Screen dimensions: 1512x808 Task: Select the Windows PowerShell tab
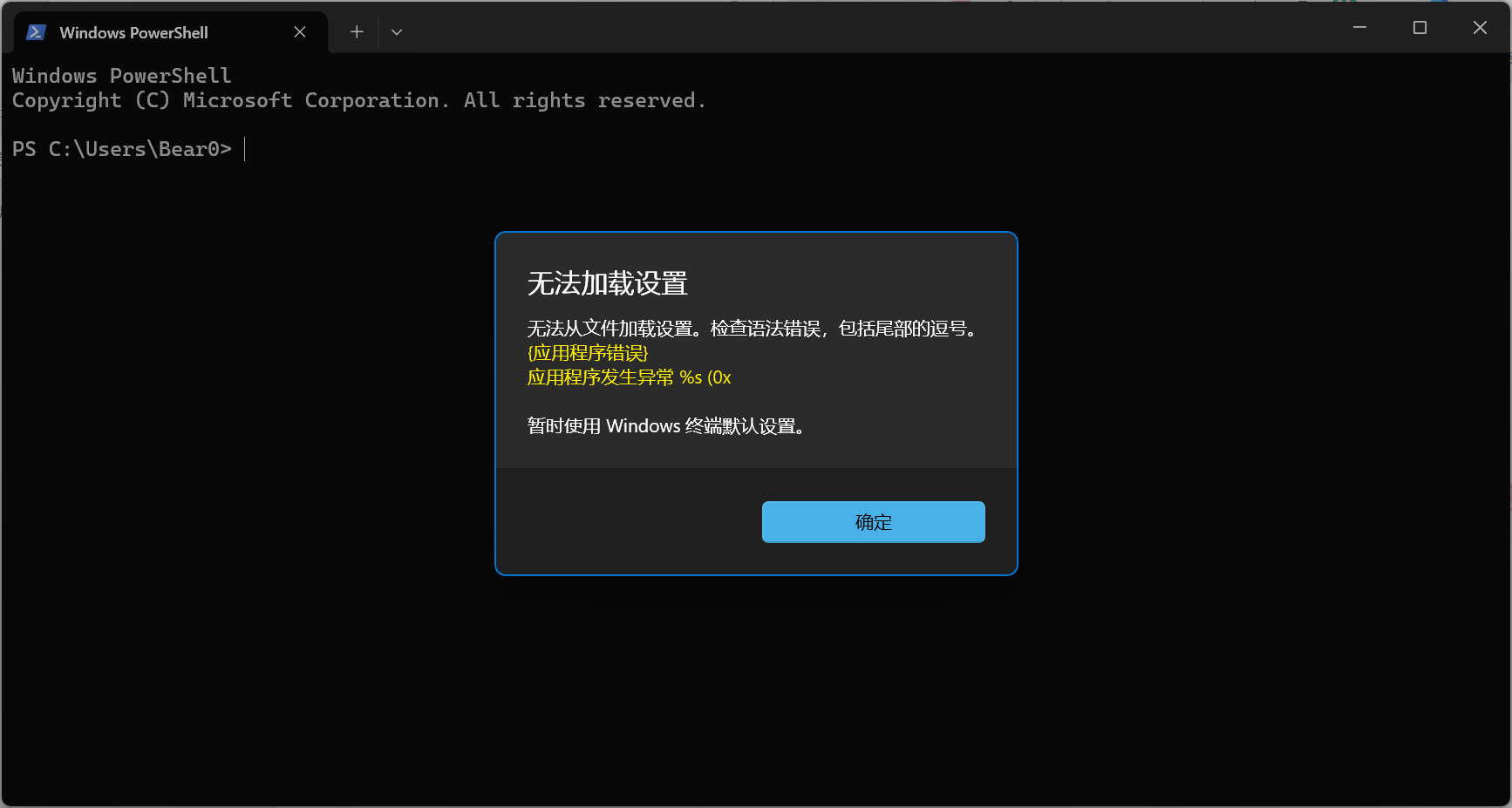pos(172,32)
